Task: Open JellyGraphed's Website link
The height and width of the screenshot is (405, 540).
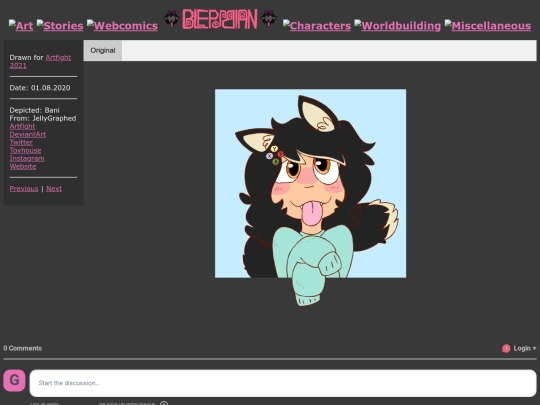Action: point(23,166)
